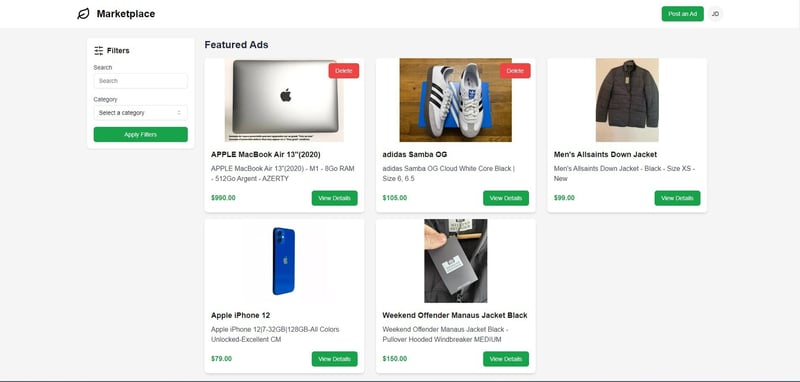
Task: Click the Filters sliders icon
Action: coord(98,50)
